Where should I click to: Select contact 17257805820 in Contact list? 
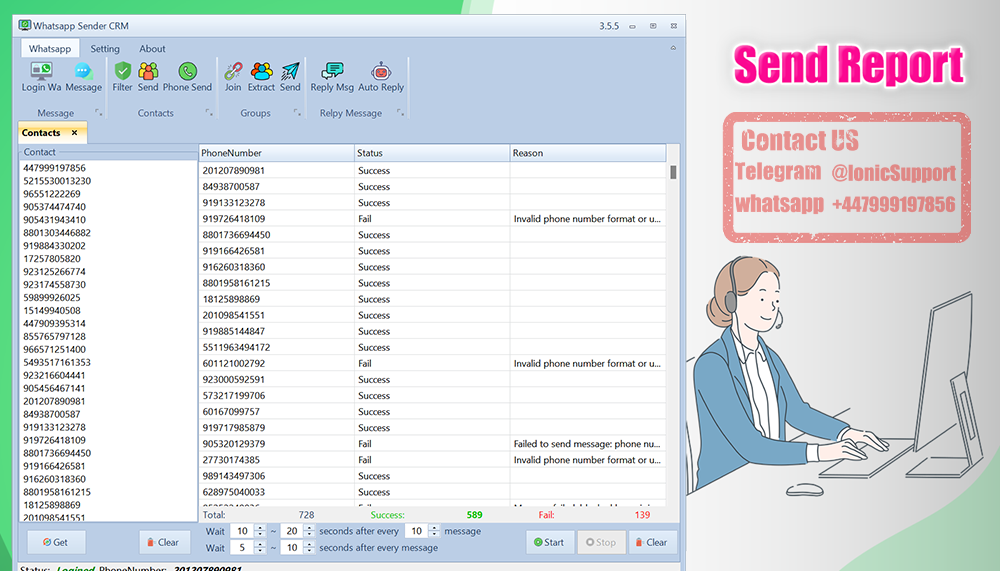[x=52, y=258]
